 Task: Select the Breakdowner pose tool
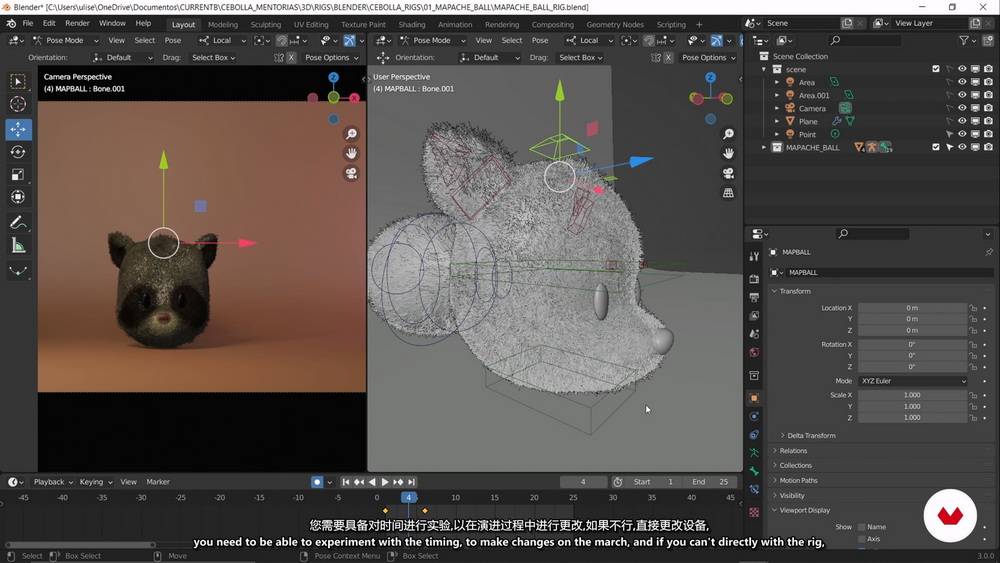click(x=18, y=271)
